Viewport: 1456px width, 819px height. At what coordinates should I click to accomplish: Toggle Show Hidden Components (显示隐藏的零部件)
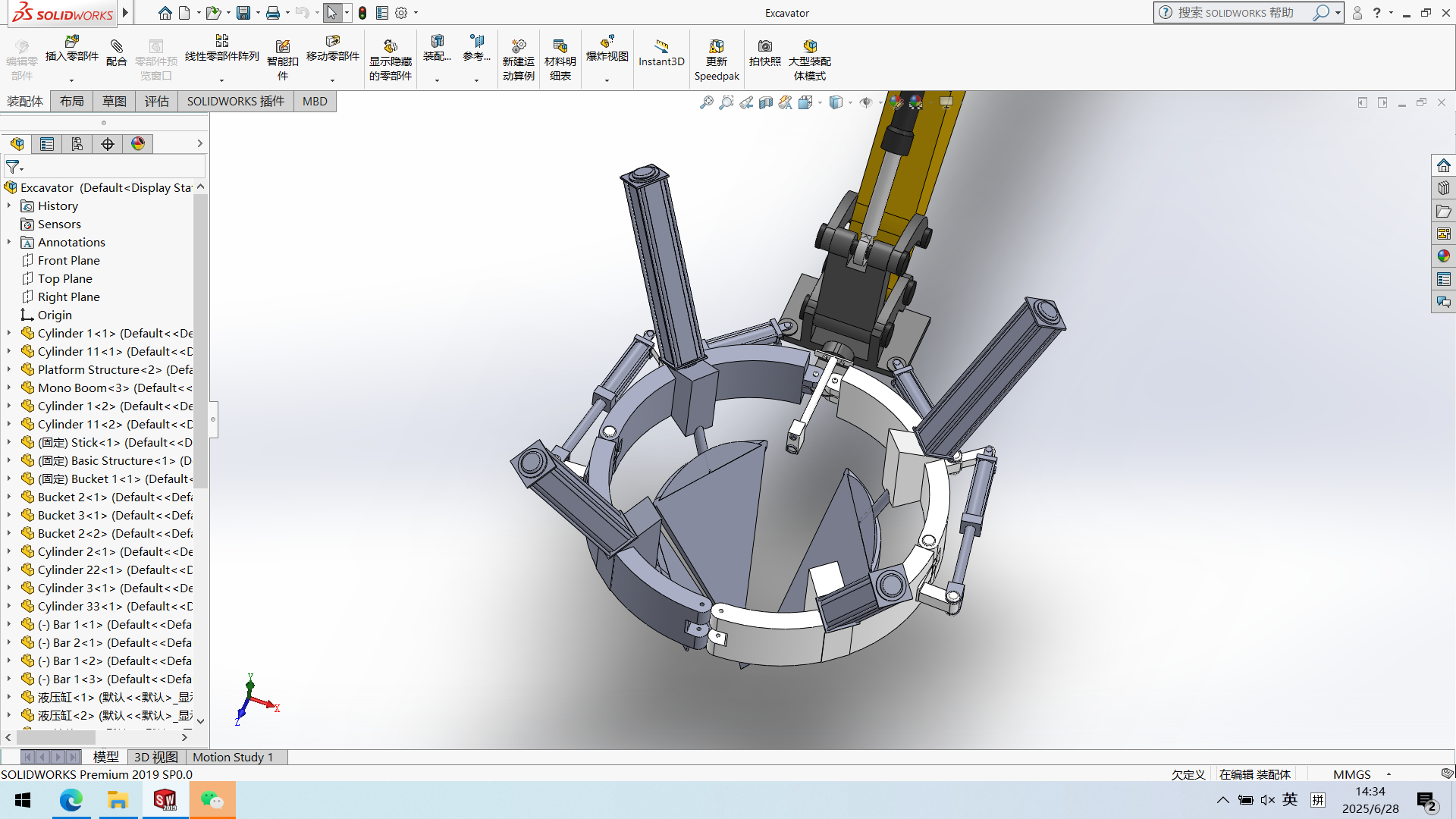click(390, 47)
